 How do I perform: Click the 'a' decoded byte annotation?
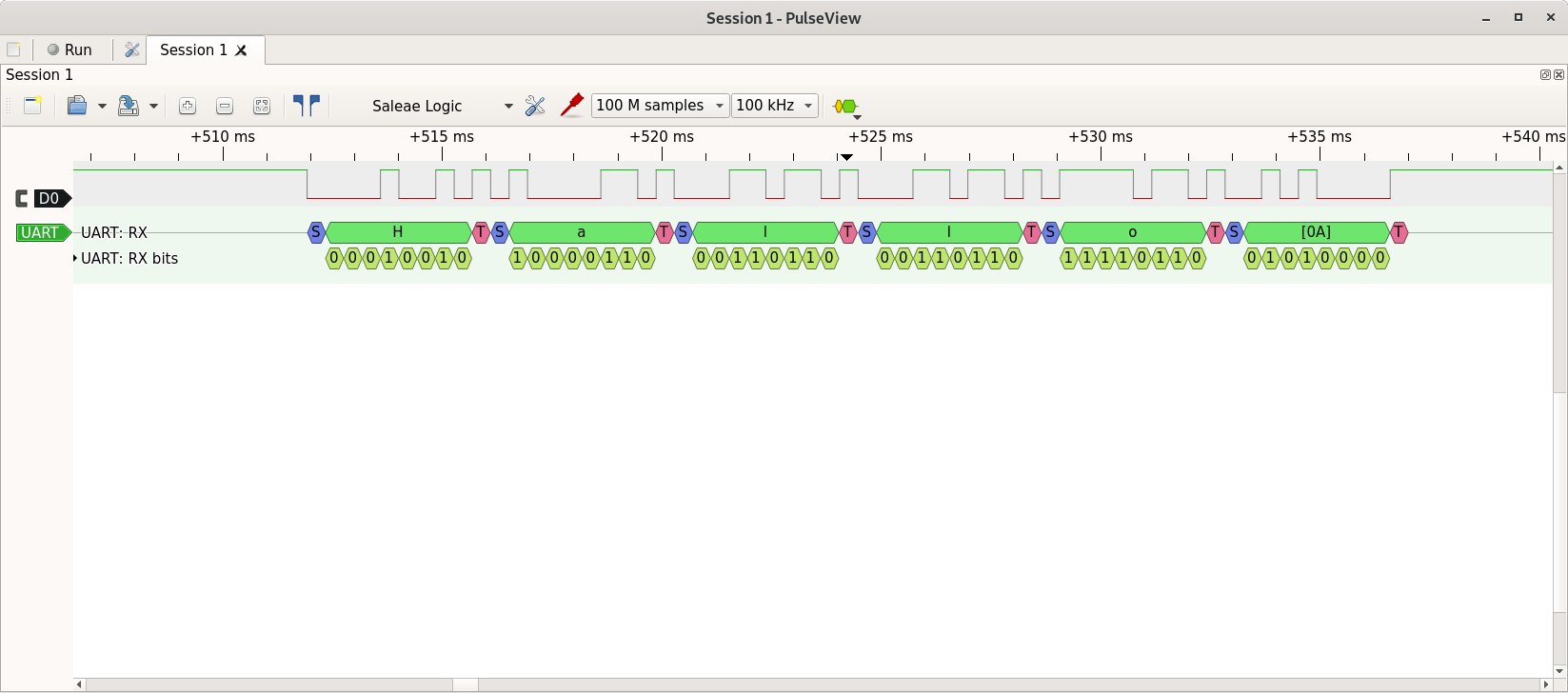point(582,232)
